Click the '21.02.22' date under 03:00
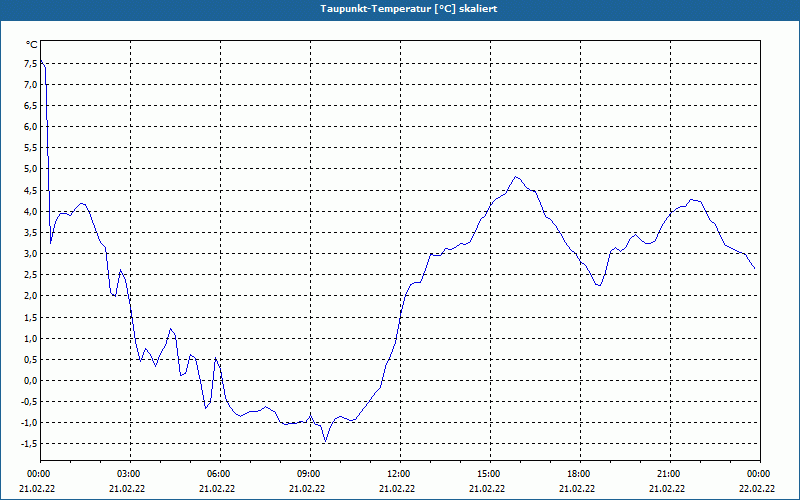Image resolution: width=800 pixels, height=500 pixels. (127, 489)
